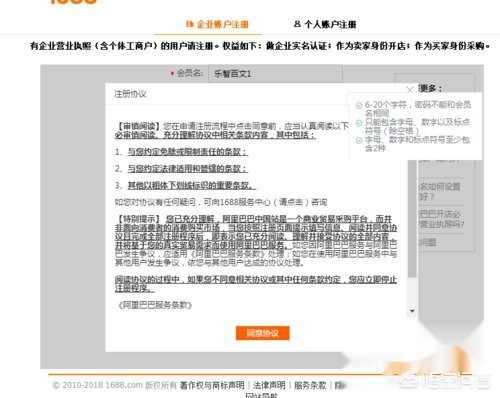Open the 《阿里巴巴服务条款》 link
This screenshot has height=398, width=500.
tap(155, 305)
